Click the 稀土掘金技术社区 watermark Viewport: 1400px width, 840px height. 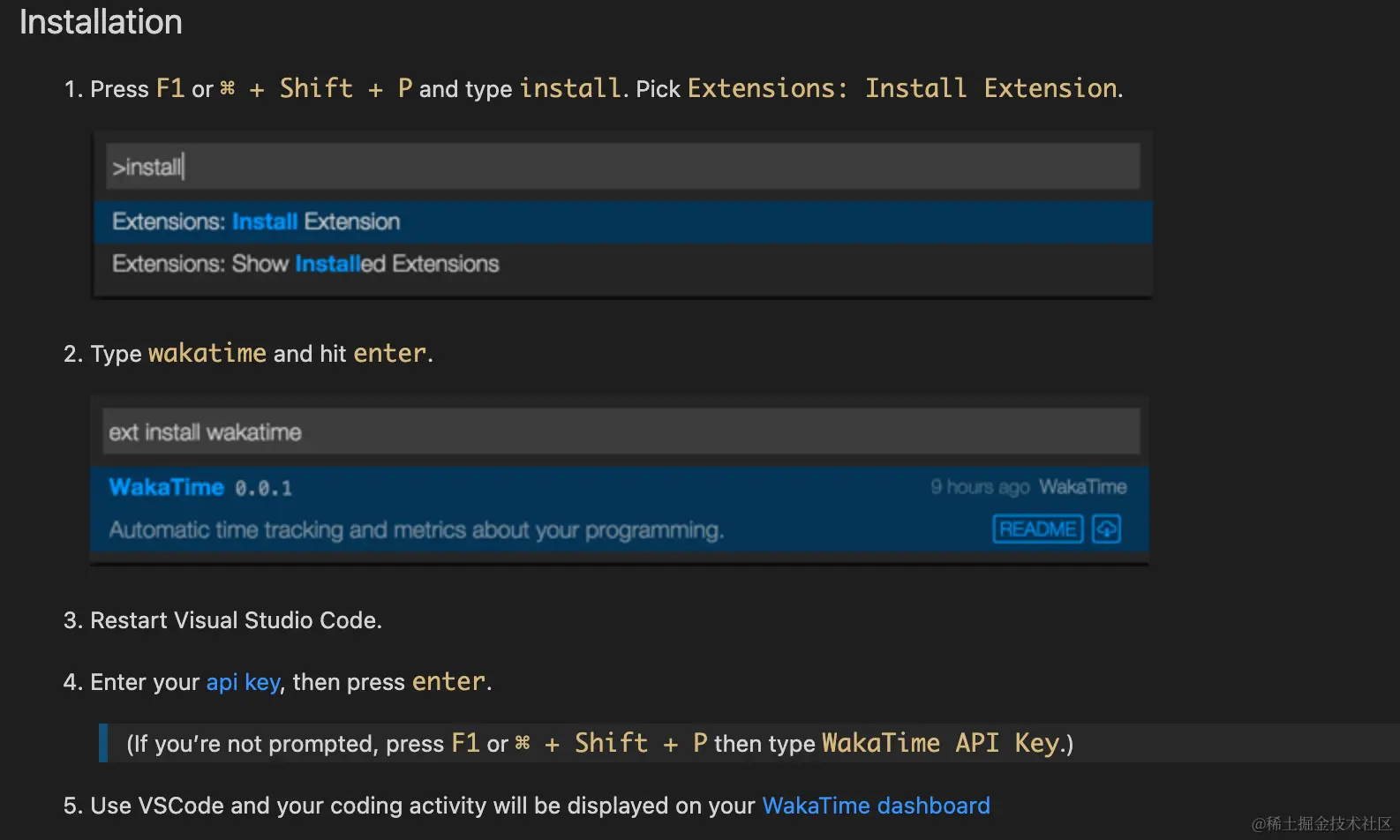tap(1321, 823)
